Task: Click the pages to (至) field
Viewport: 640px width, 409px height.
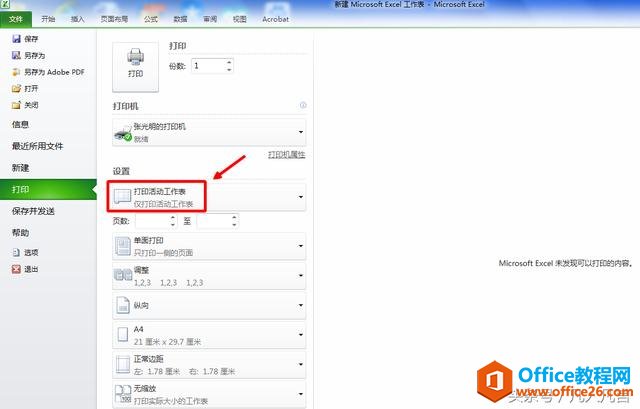Action: (214, 221)
